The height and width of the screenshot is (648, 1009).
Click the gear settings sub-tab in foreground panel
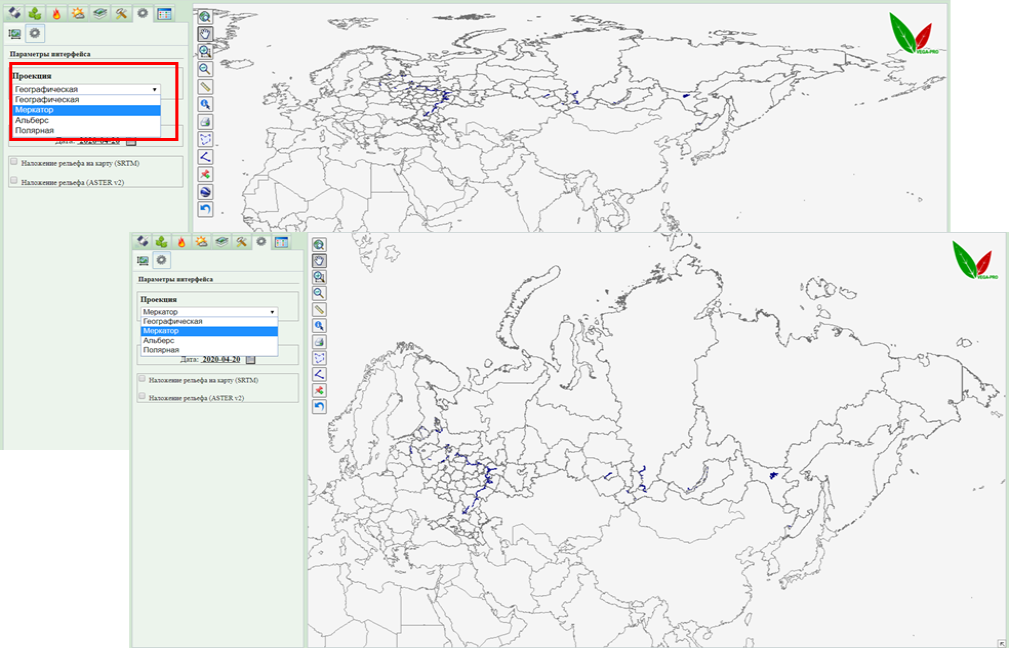click(x=161, y=260)
